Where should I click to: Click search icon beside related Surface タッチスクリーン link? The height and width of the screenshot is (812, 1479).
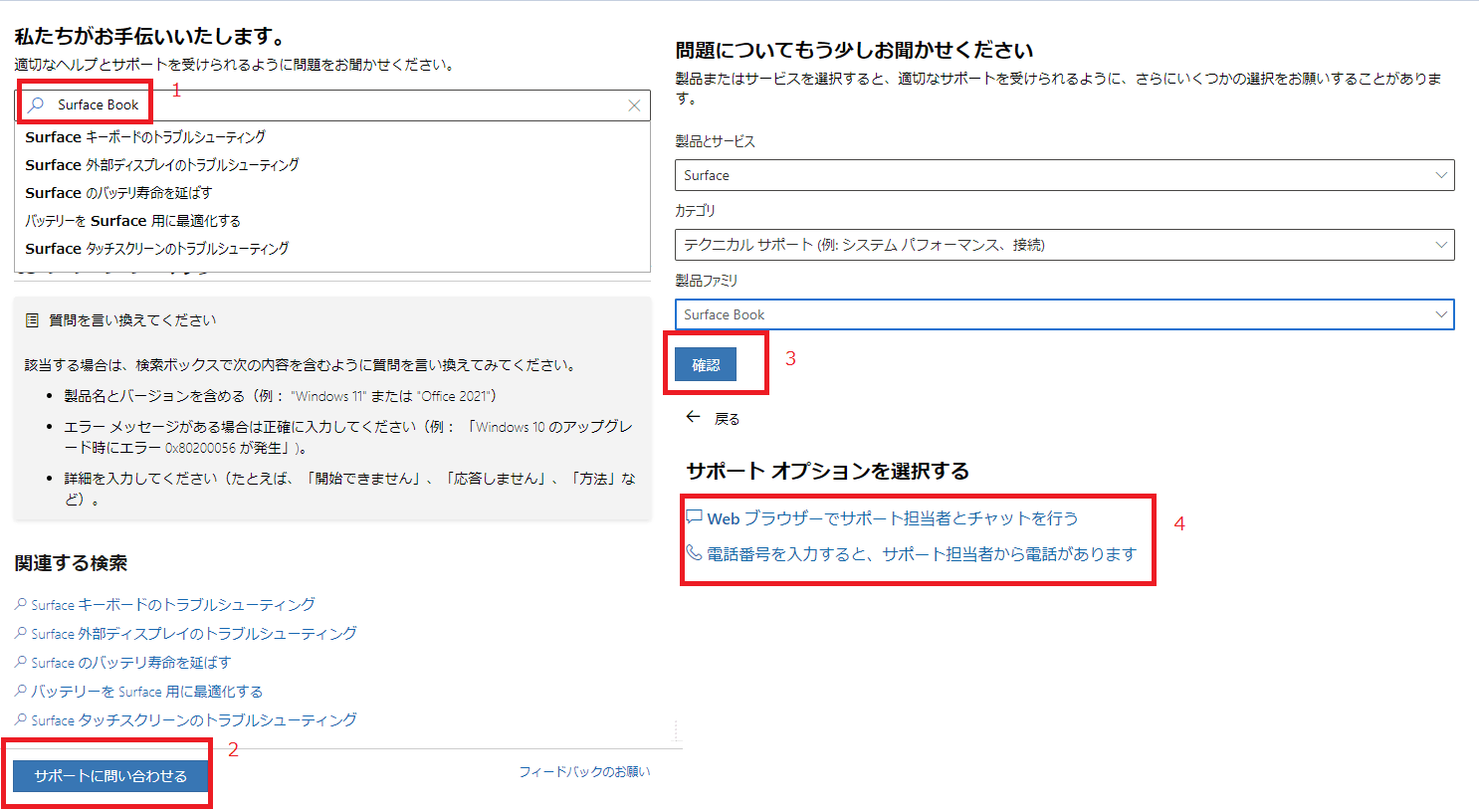pyautogui.click(x=21, y=719)
